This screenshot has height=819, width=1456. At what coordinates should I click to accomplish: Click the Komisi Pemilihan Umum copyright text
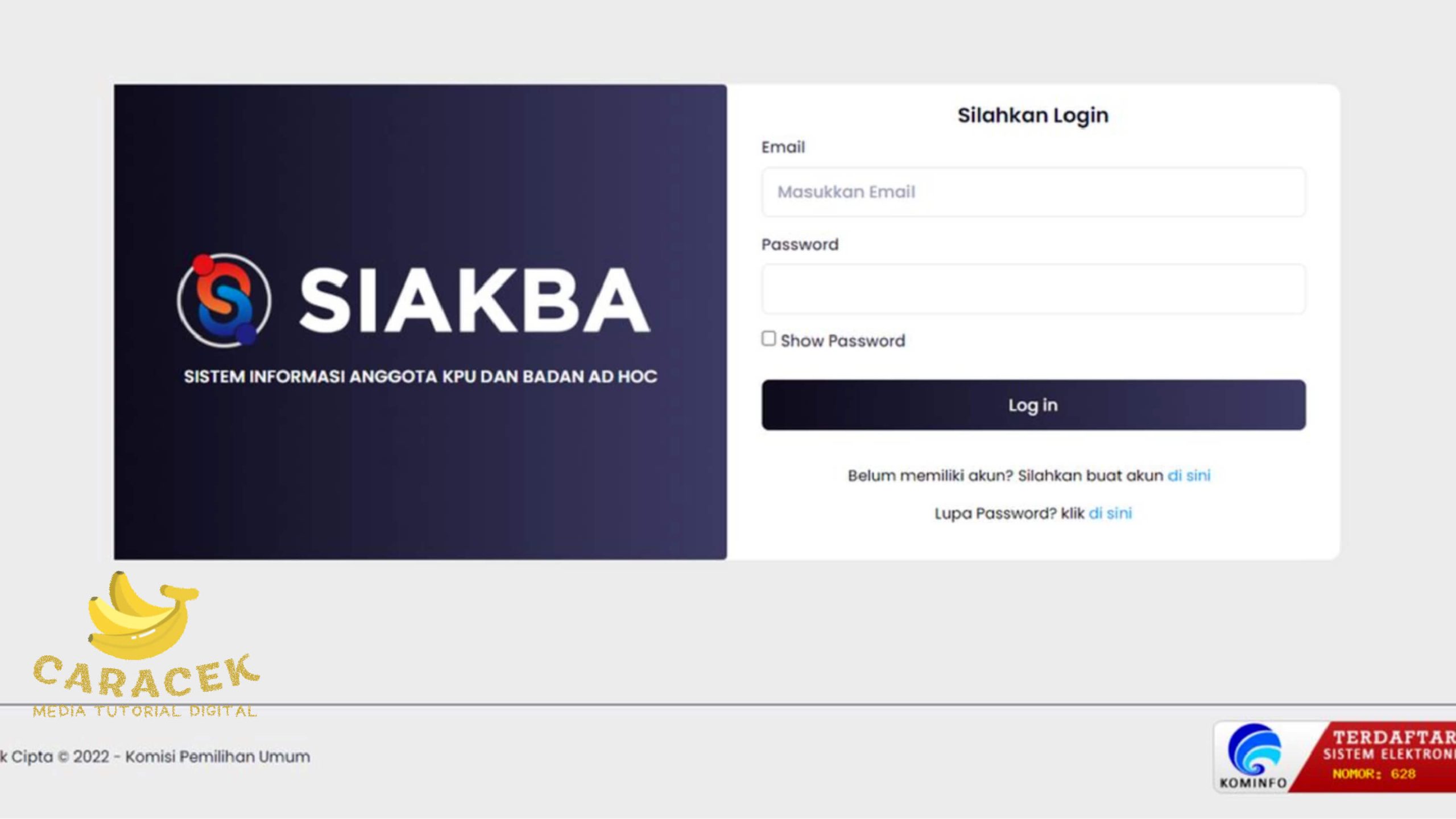(156, 756)
